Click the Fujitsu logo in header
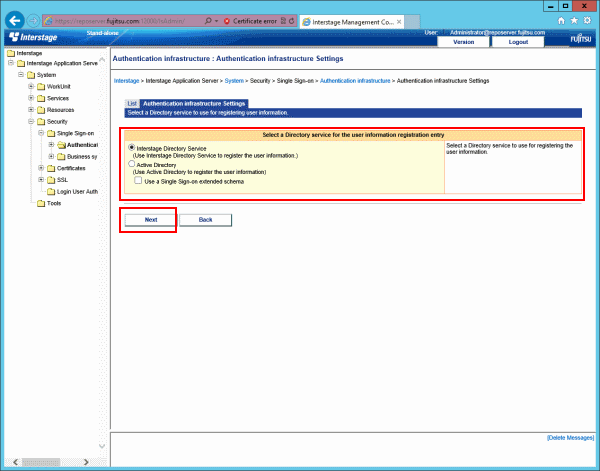 [x=580, y=39]
